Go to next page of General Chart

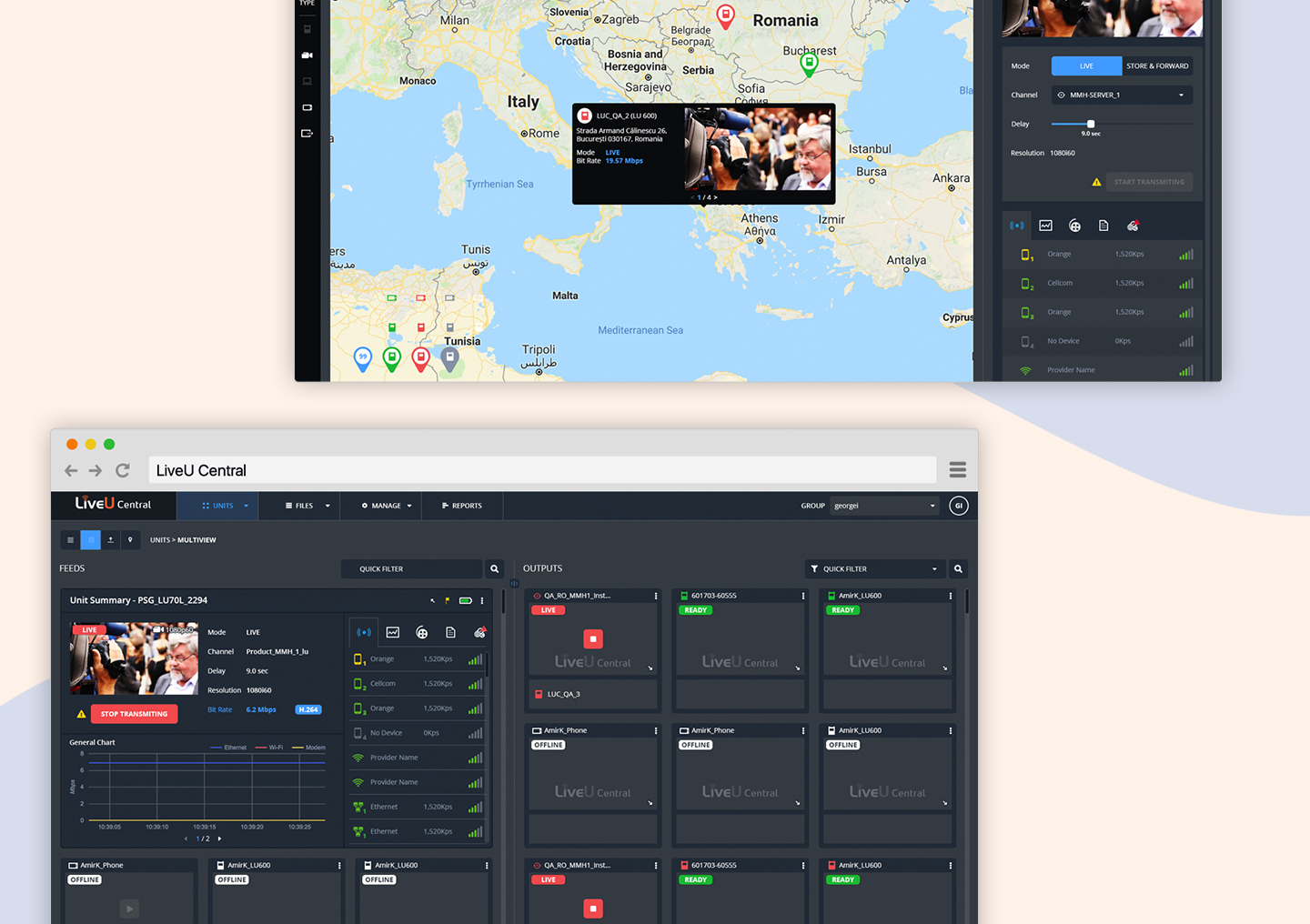pyautogui.click(x=219, y=839)
